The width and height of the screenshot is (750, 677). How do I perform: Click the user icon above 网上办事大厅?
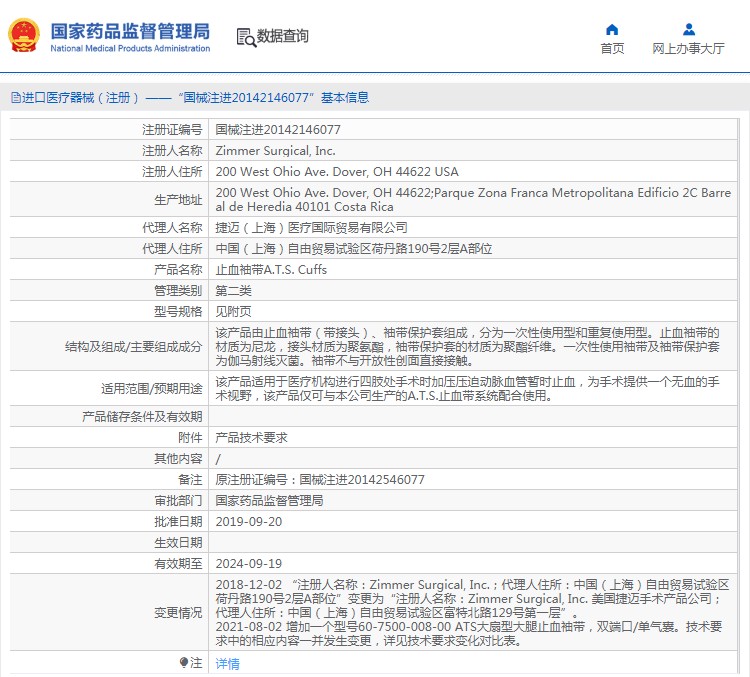(689, 30)
